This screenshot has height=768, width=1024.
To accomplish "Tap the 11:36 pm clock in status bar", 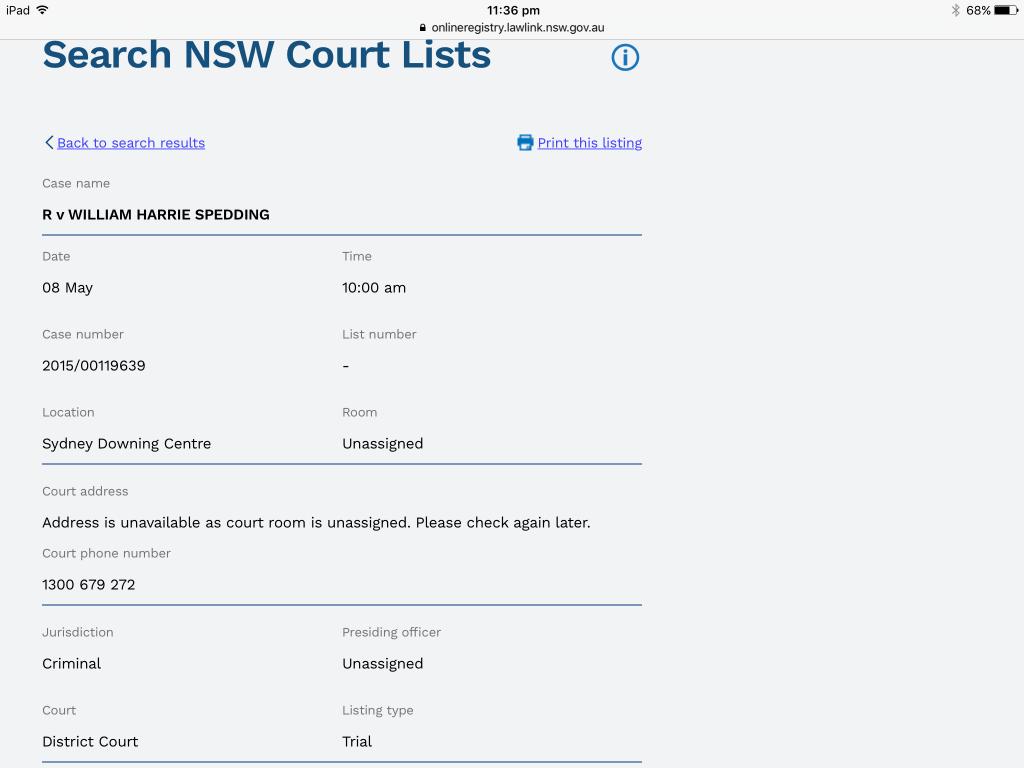I will point(512,10).
